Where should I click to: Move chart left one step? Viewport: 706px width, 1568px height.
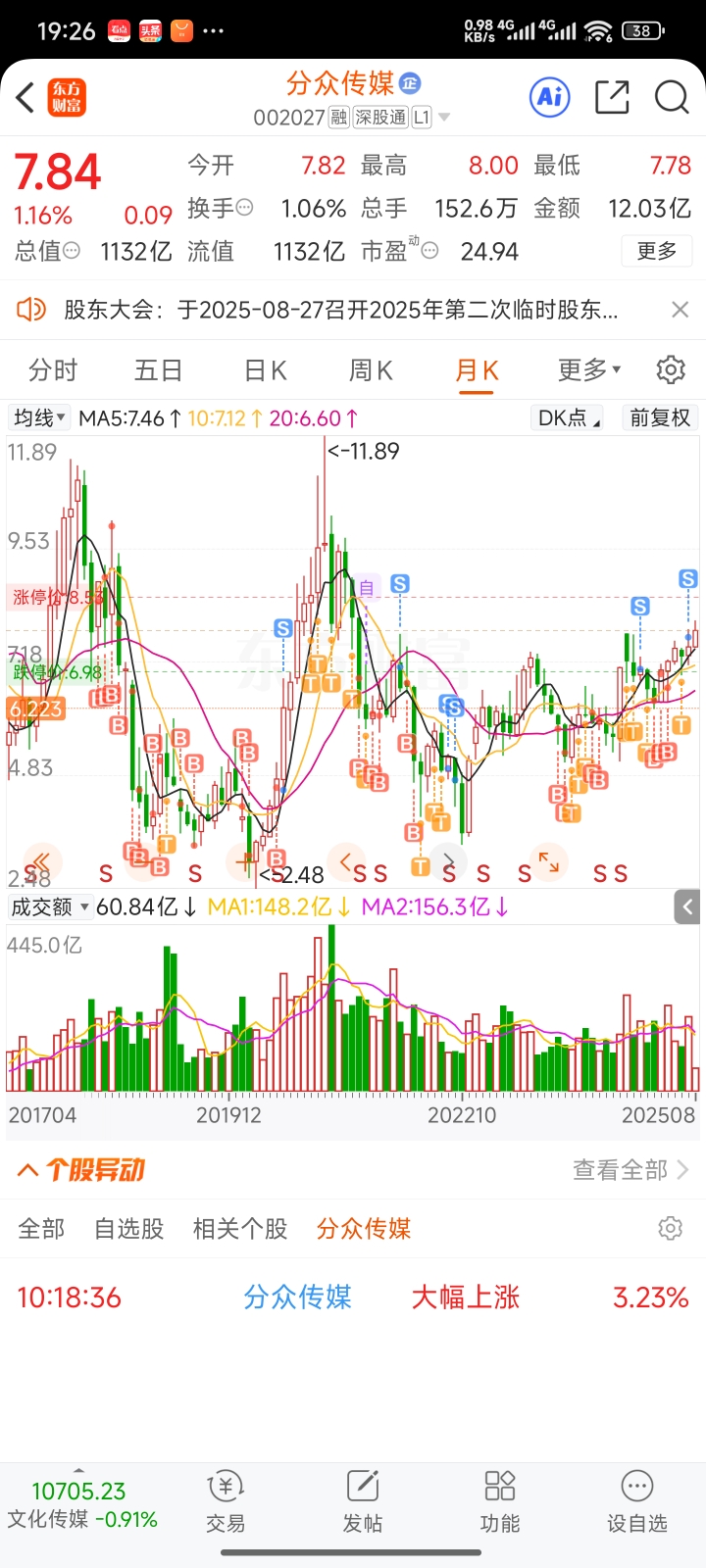[345, 862]
